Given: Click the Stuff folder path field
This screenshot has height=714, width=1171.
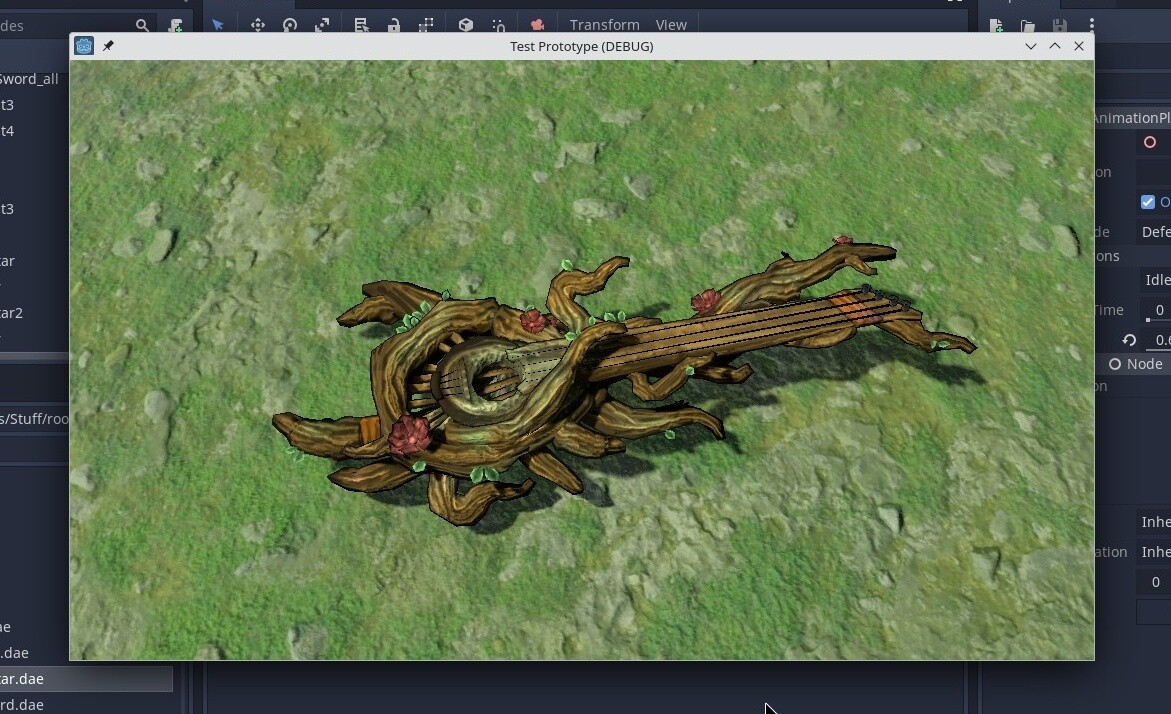Looking at the screenshot, I should click(x=34, y=418).
